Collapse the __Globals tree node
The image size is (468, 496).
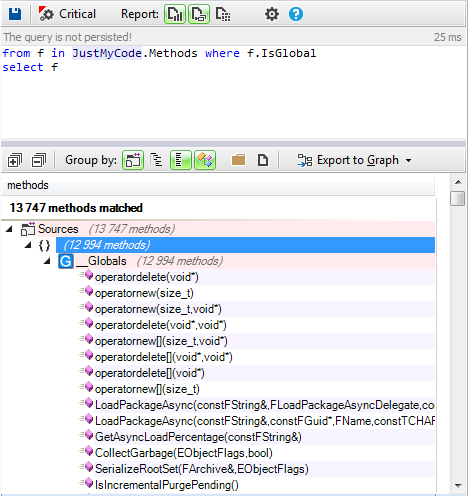(47, 261)
